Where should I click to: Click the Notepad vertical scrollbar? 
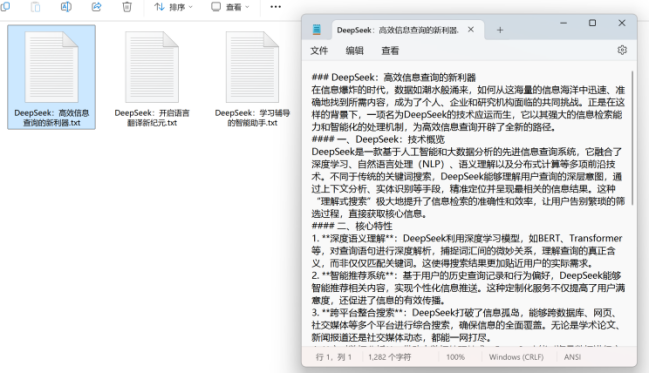point(633,138)
